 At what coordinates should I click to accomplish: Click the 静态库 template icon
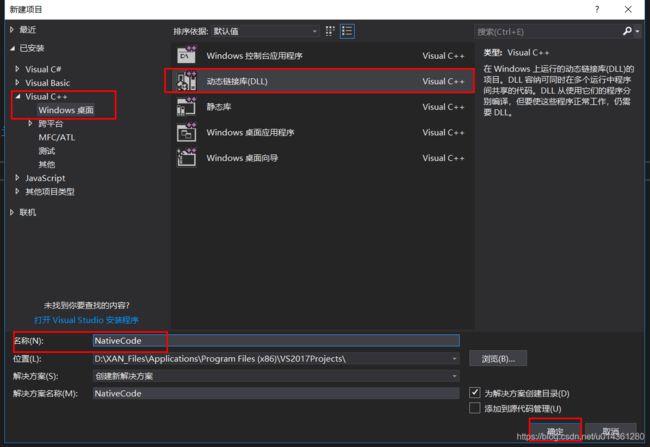pos(187,107)
